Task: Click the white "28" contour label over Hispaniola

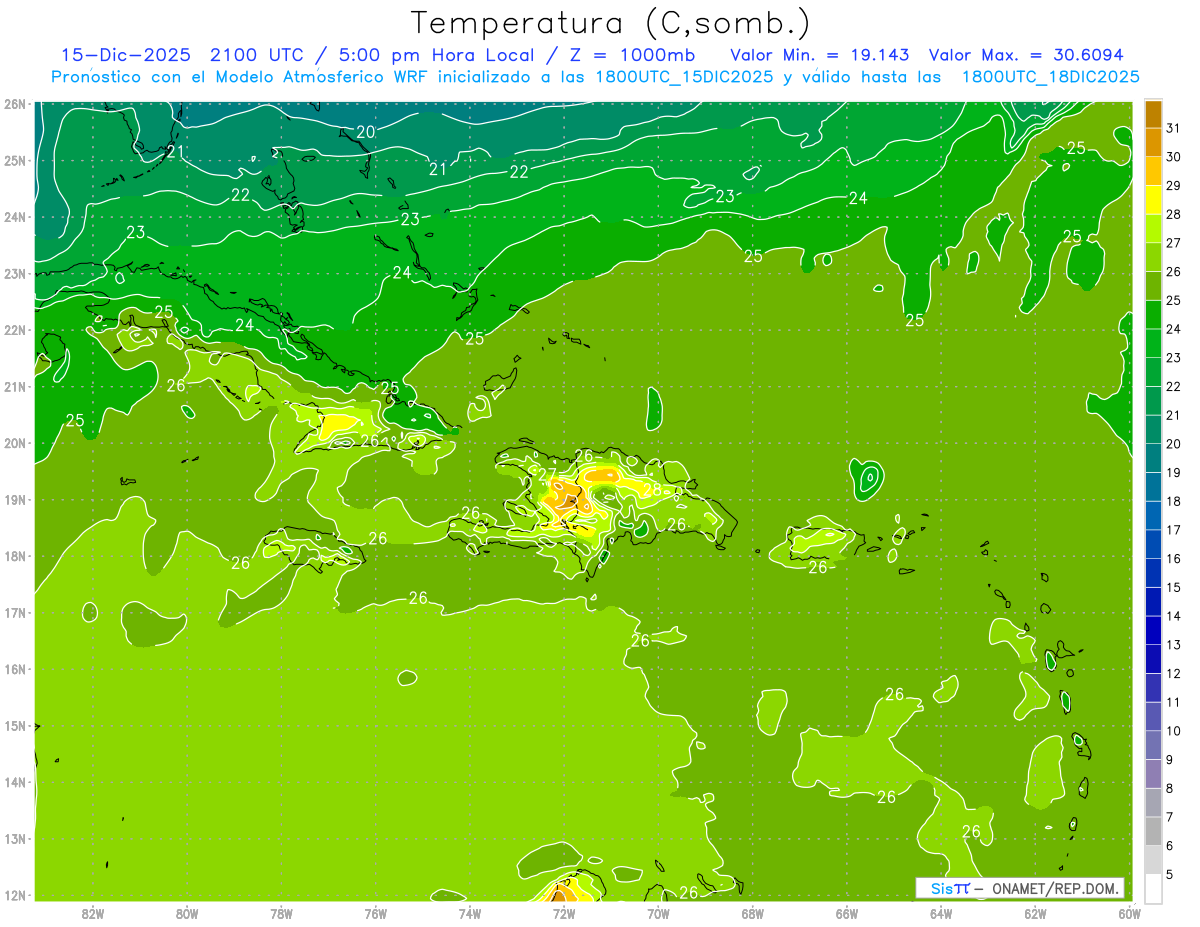Action: [x=652, y=490]
